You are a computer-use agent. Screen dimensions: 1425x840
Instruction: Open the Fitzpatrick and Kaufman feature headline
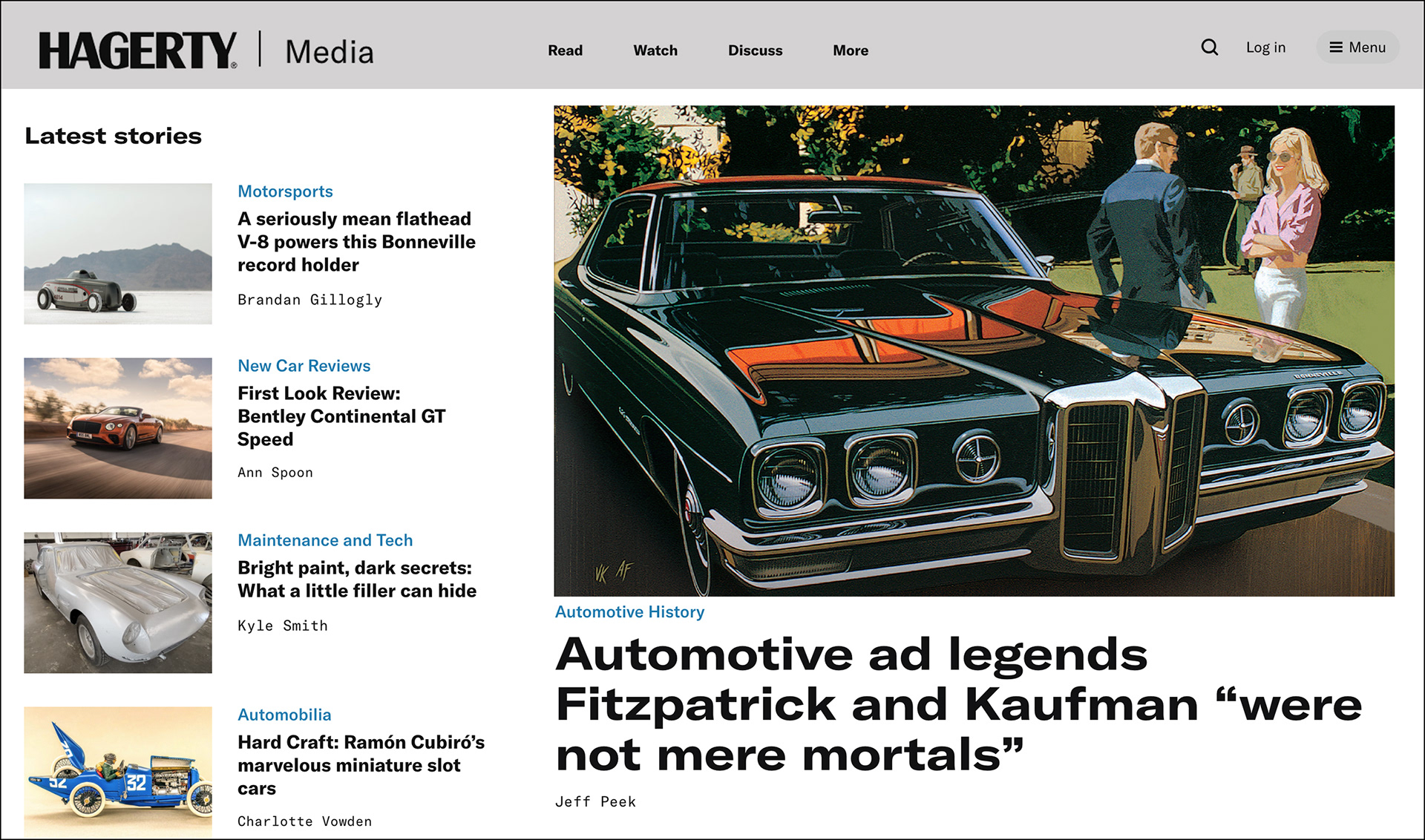(959, 704)
